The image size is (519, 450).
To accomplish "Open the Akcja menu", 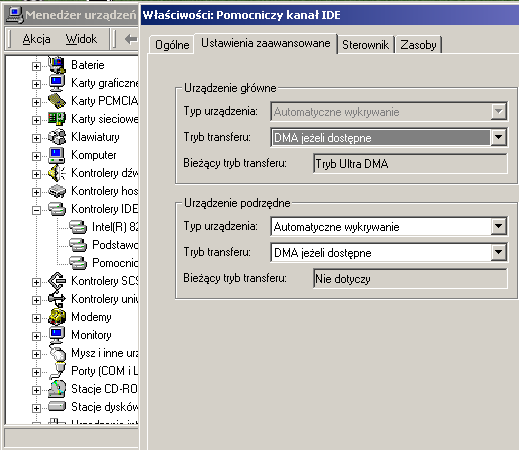I will (x=37, y=39).
